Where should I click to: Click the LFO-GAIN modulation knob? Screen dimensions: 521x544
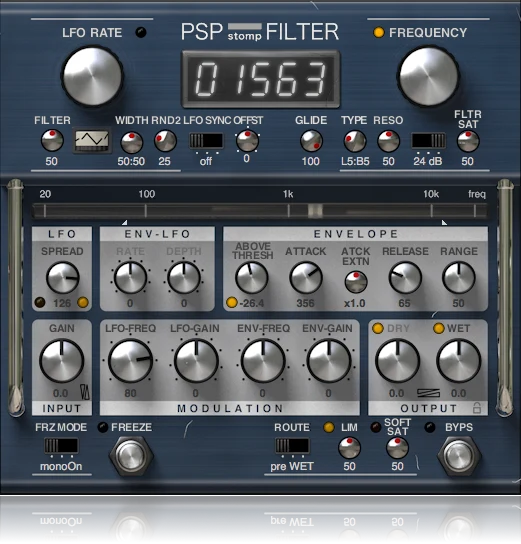click(x=196, y=361)
